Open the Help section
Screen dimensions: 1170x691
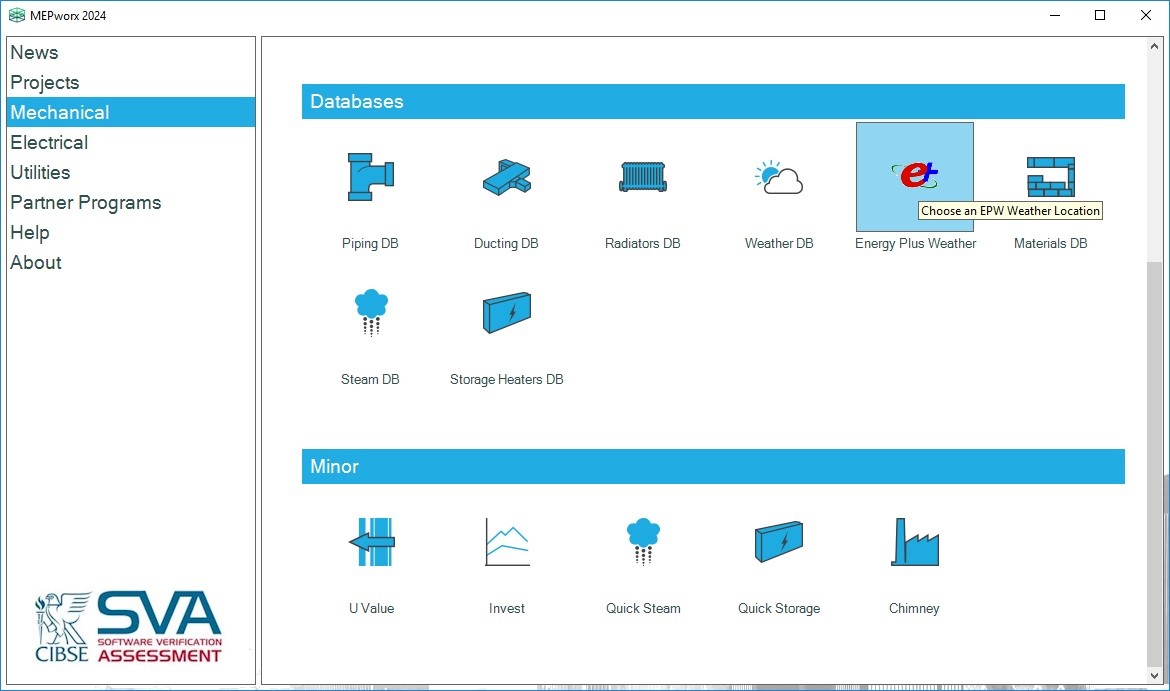[x=131, y=232]
